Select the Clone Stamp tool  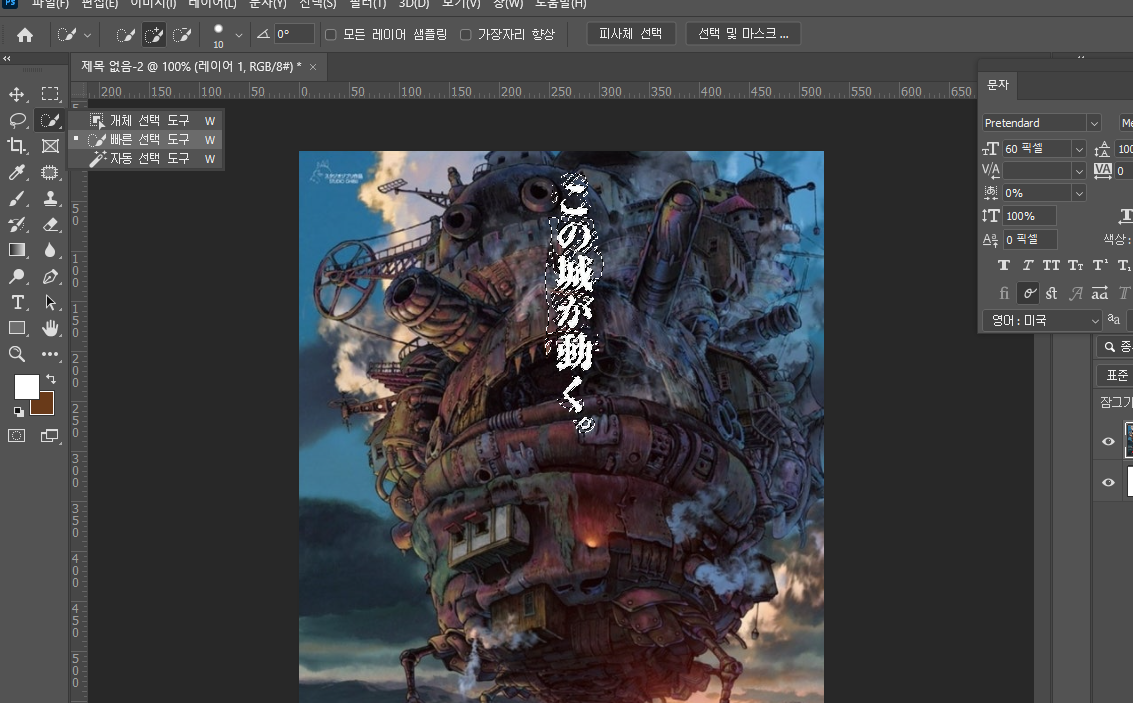coord(50,198)
